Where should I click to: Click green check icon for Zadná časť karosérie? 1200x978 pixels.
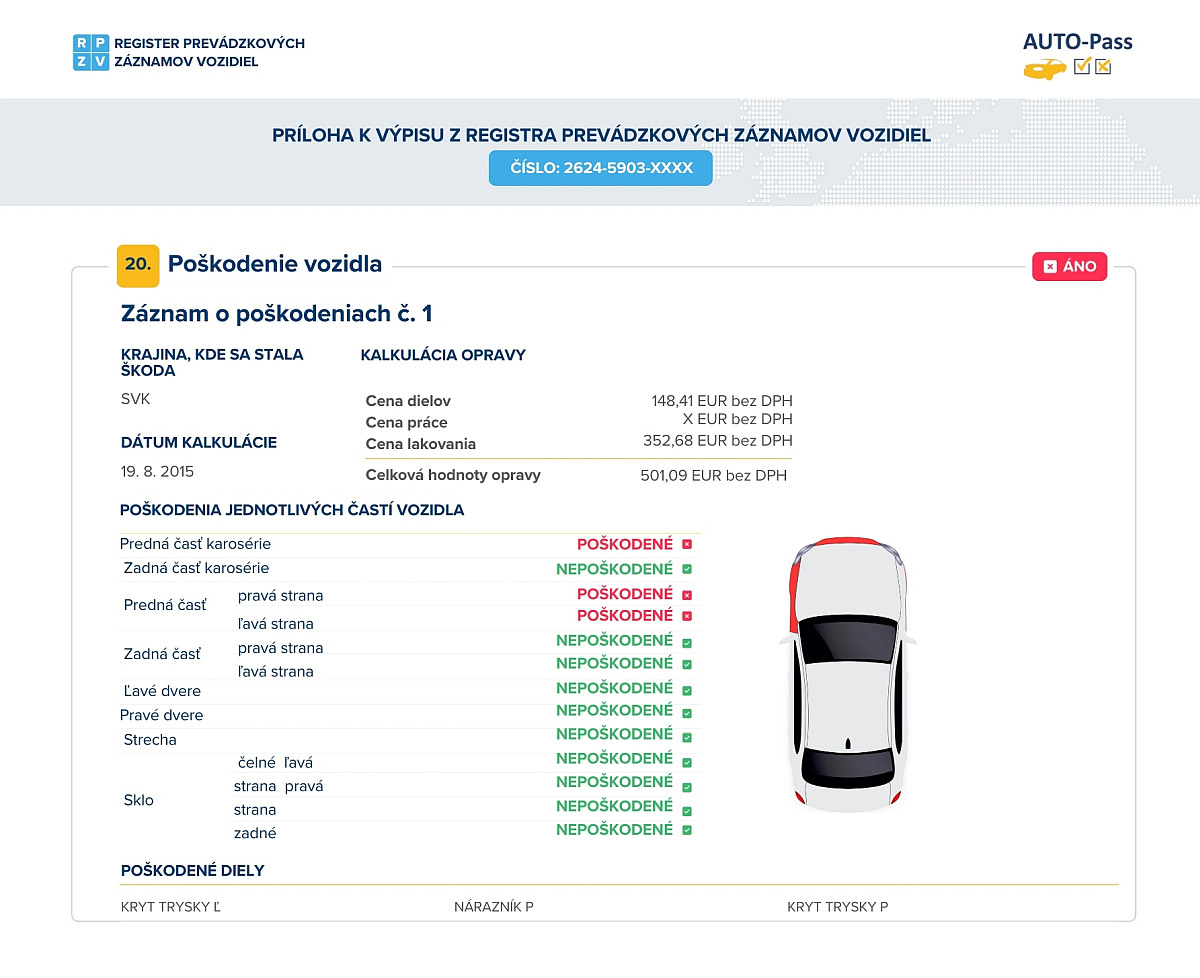[x=687, y=569]
